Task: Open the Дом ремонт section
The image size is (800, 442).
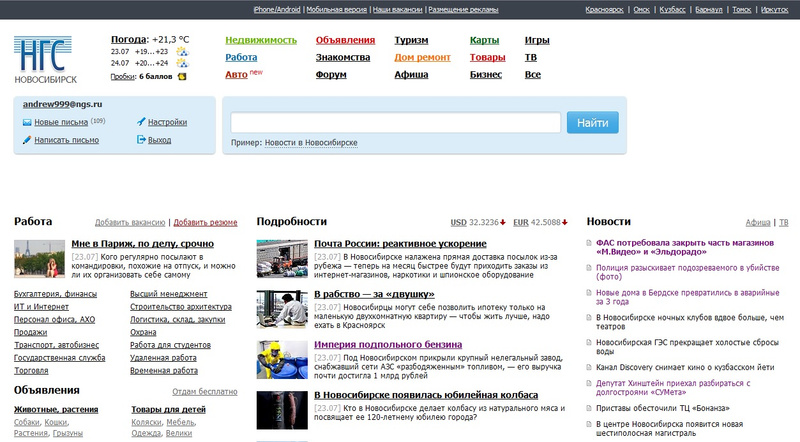Action: pos(424,58)
